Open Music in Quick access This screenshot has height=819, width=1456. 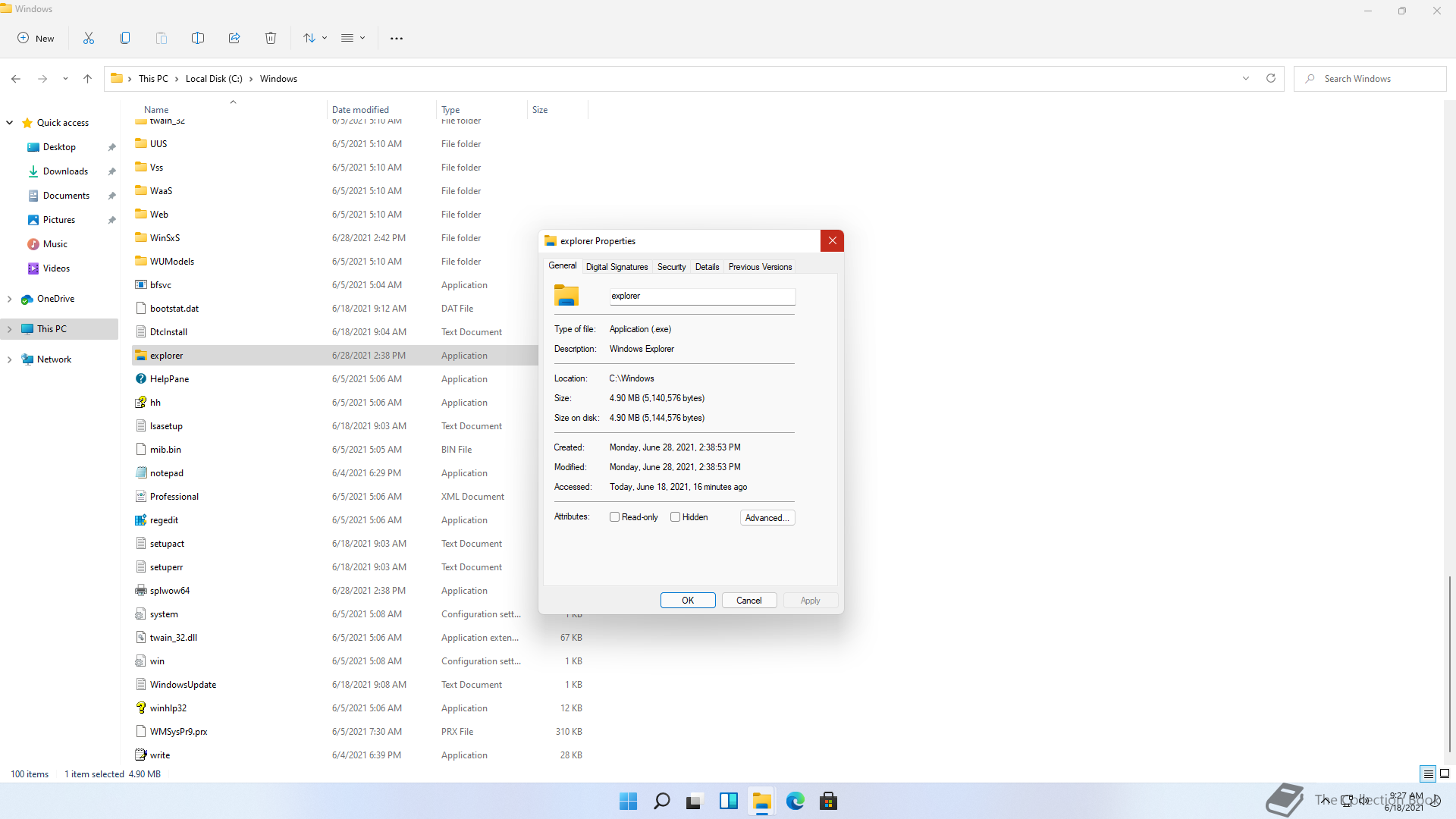pos(55,244)
